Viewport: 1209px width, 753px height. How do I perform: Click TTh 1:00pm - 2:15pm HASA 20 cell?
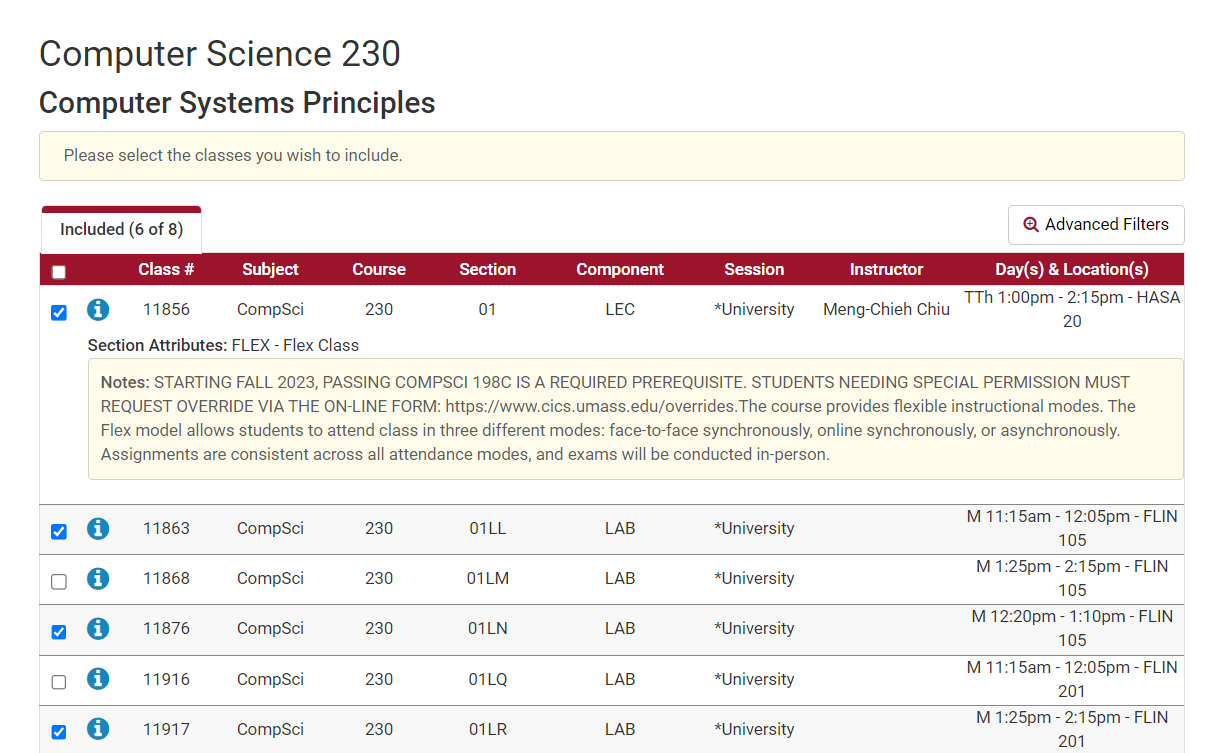tap(1072, 310)
